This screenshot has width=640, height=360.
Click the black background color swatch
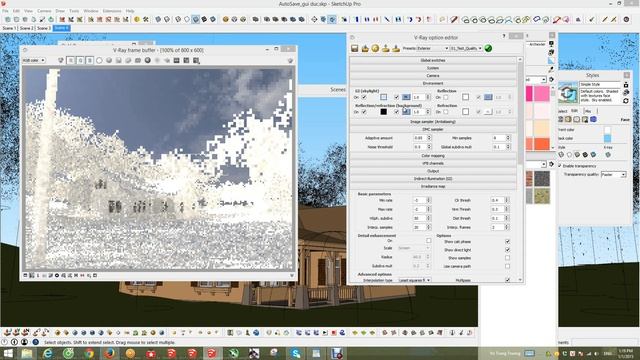[383, 111]
